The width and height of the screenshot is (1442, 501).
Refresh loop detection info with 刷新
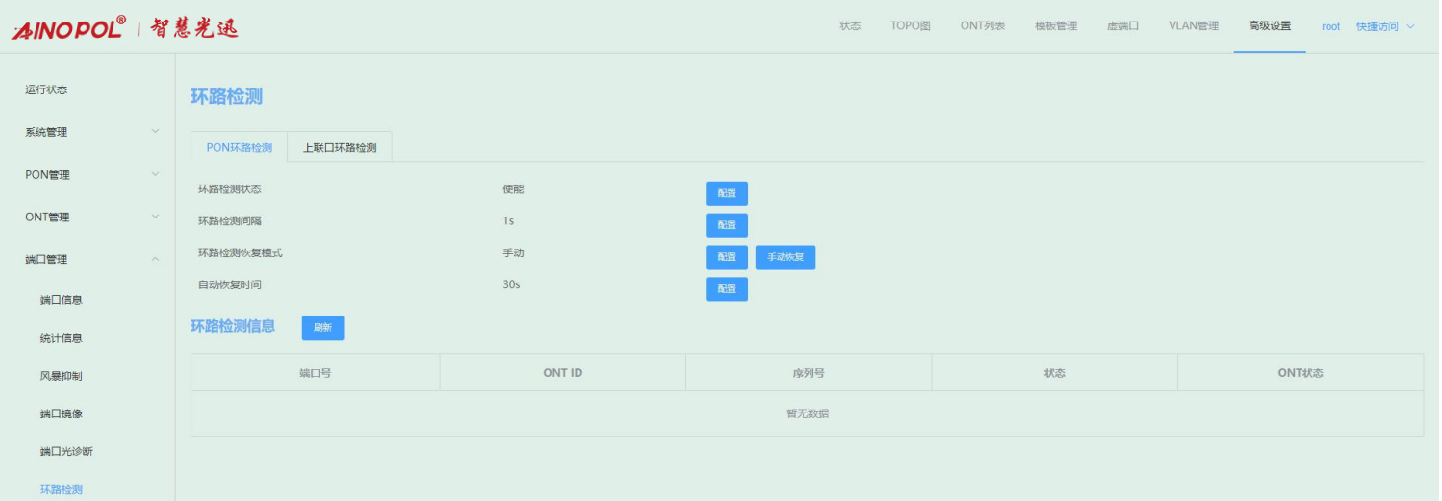point(322,328)
